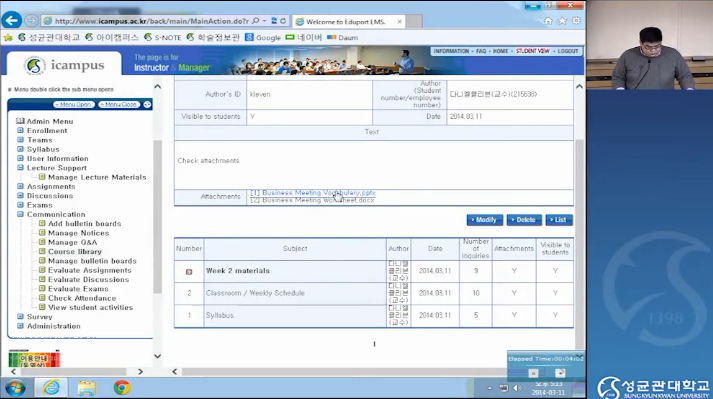Click the Menu Close button in sidebar
Screen dimensions: 713x399
click(x=119, y=105)
